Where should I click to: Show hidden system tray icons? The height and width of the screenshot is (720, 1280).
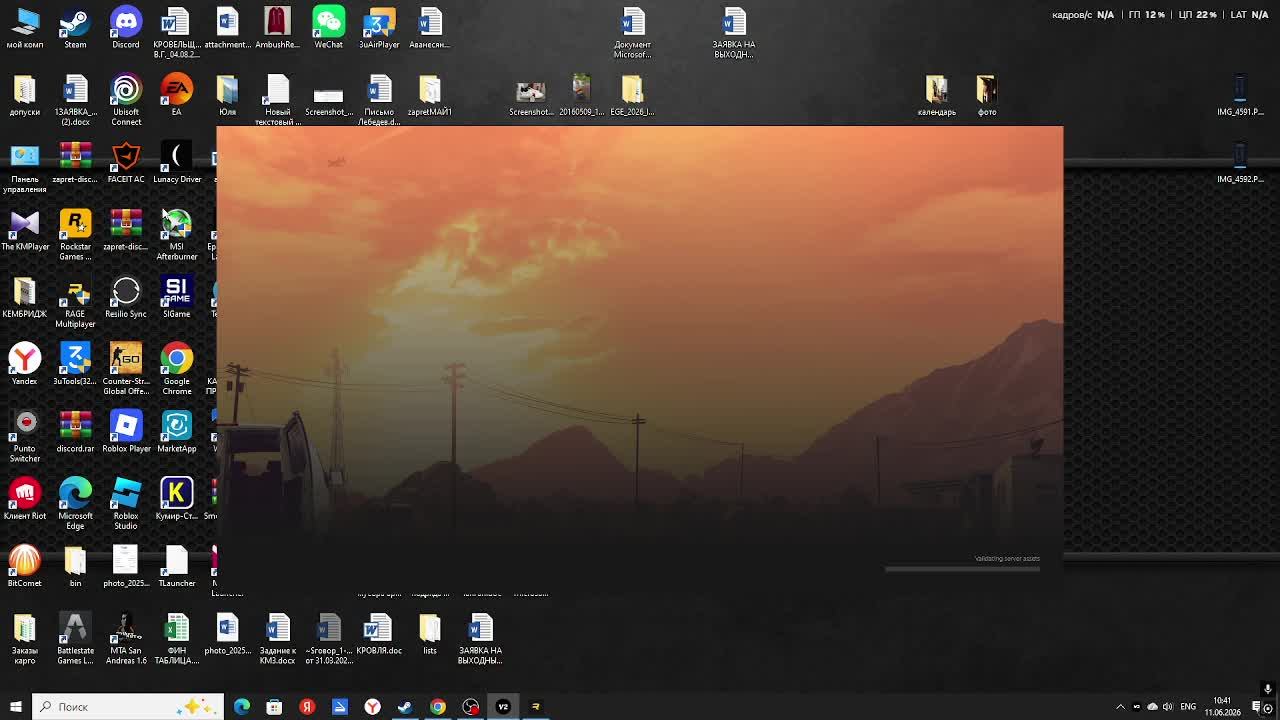(1120, 707)
